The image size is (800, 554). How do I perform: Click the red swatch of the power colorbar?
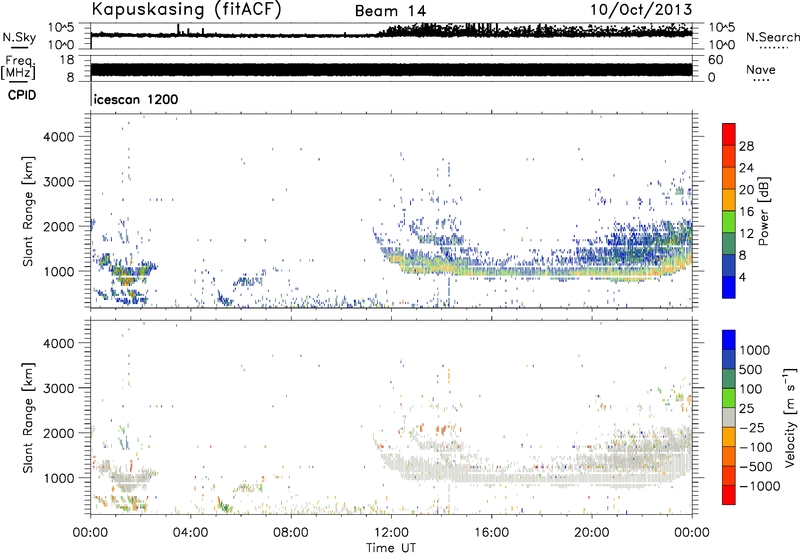[729, 134]
